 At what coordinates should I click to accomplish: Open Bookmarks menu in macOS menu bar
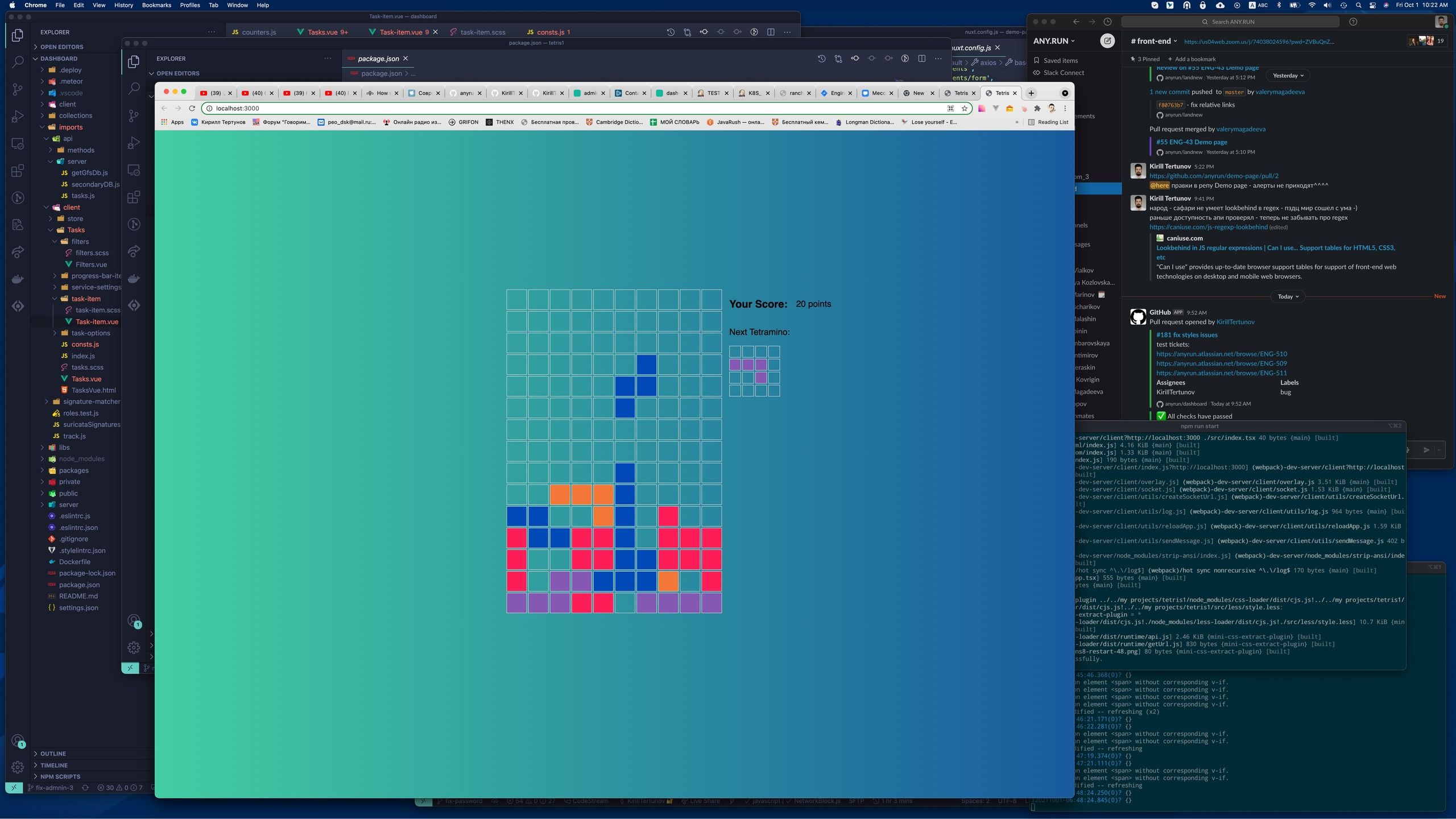(156, 5)
